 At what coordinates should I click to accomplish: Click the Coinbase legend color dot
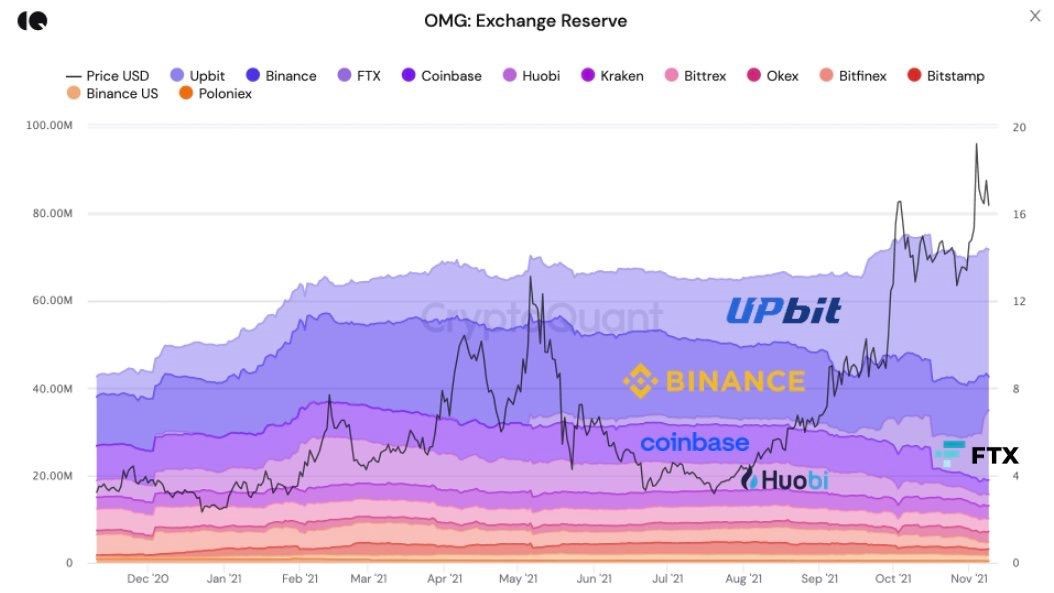(x=407, y=76)
